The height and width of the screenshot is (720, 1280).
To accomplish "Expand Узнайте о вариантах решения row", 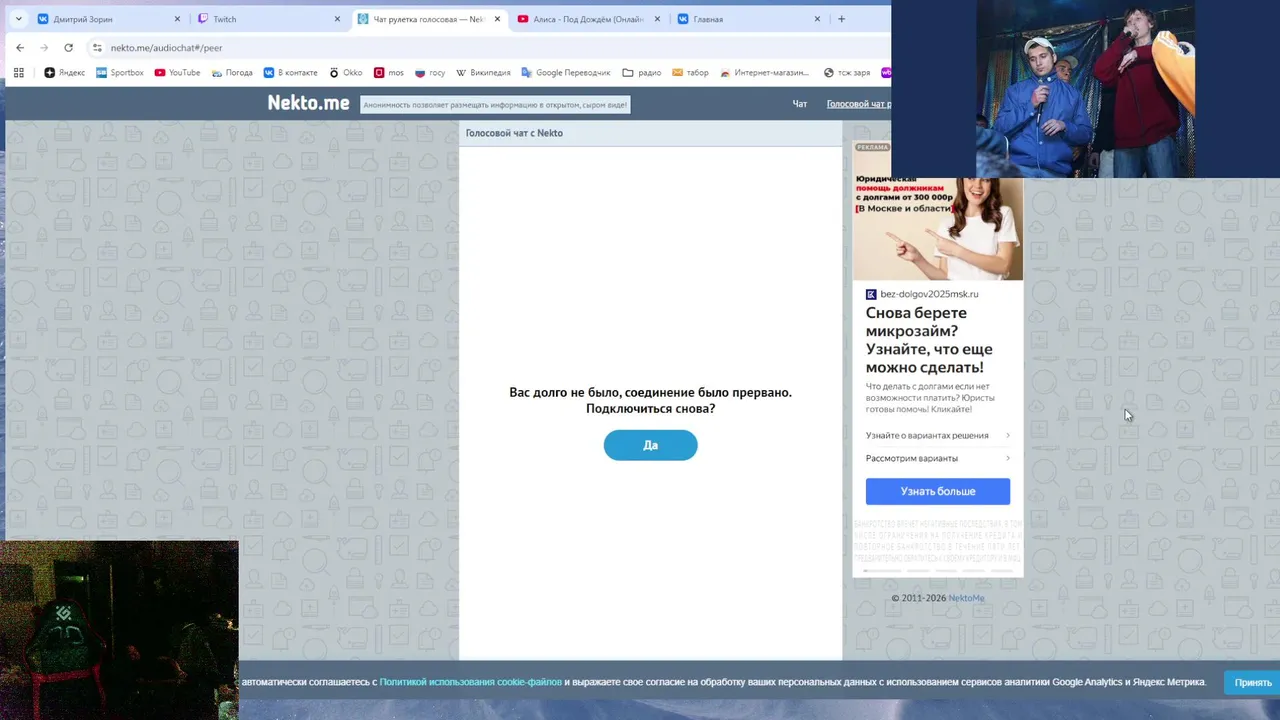I will coord(937,435).
